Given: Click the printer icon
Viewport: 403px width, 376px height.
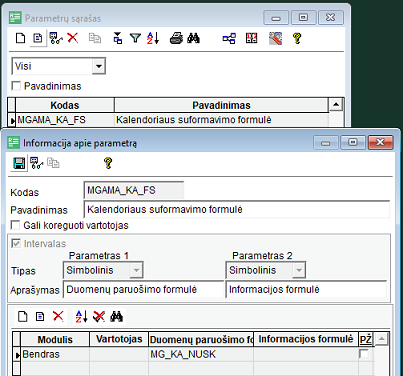Looking at the screenshot, I should 176,38.
